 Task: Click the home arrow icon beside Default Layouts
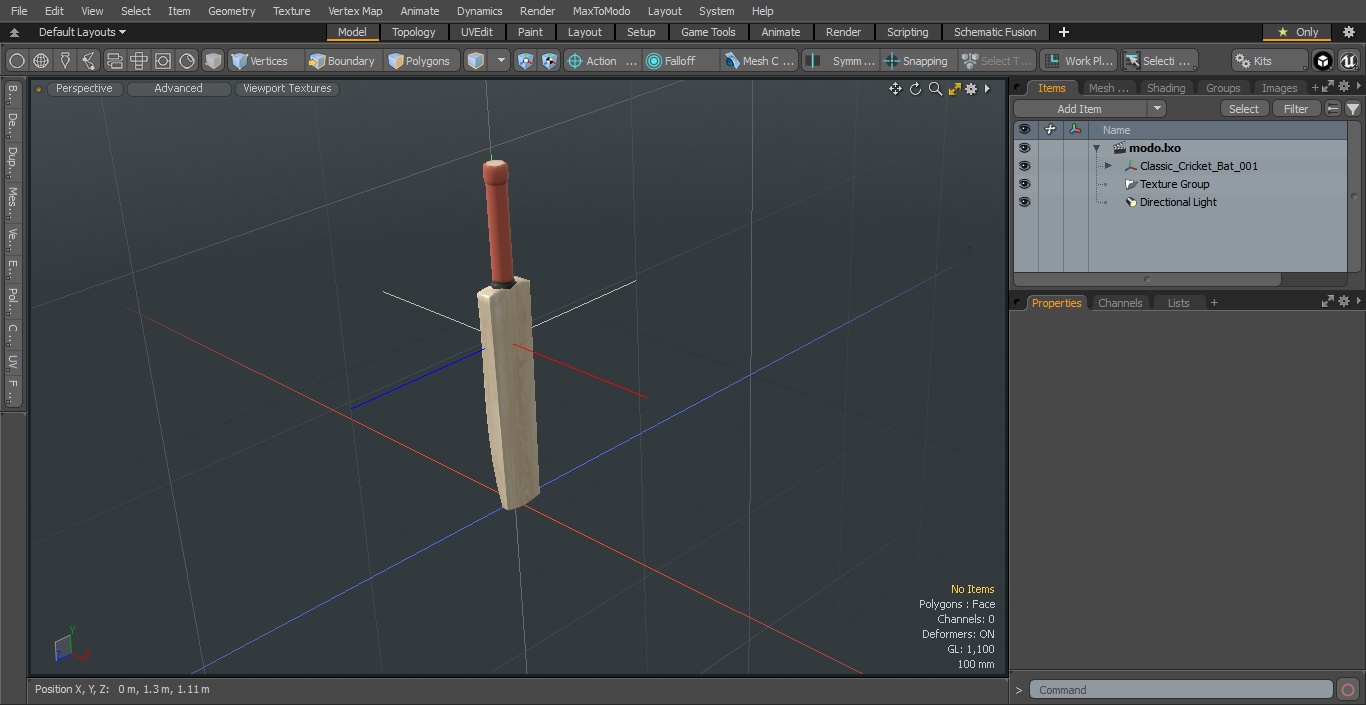[14, 32]
